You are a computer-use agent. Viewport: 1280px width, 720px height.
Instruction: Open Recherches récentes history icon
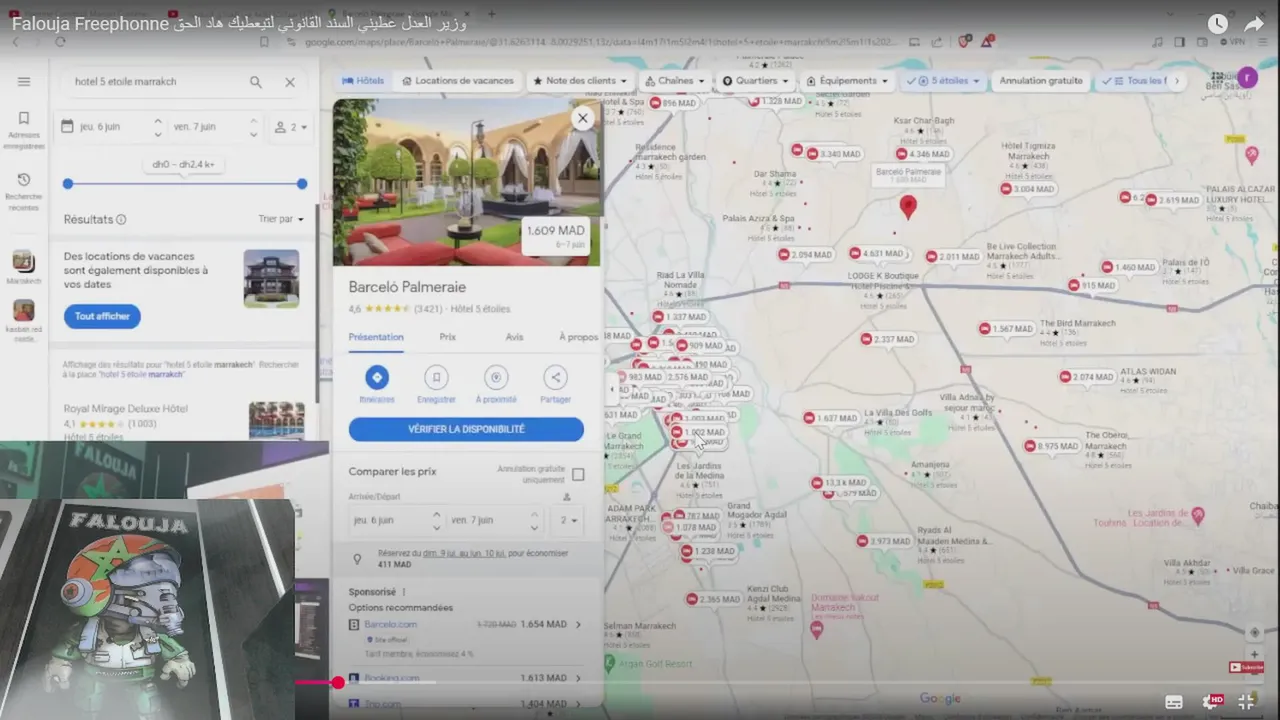pyautogui.click(x=24, y=180)
